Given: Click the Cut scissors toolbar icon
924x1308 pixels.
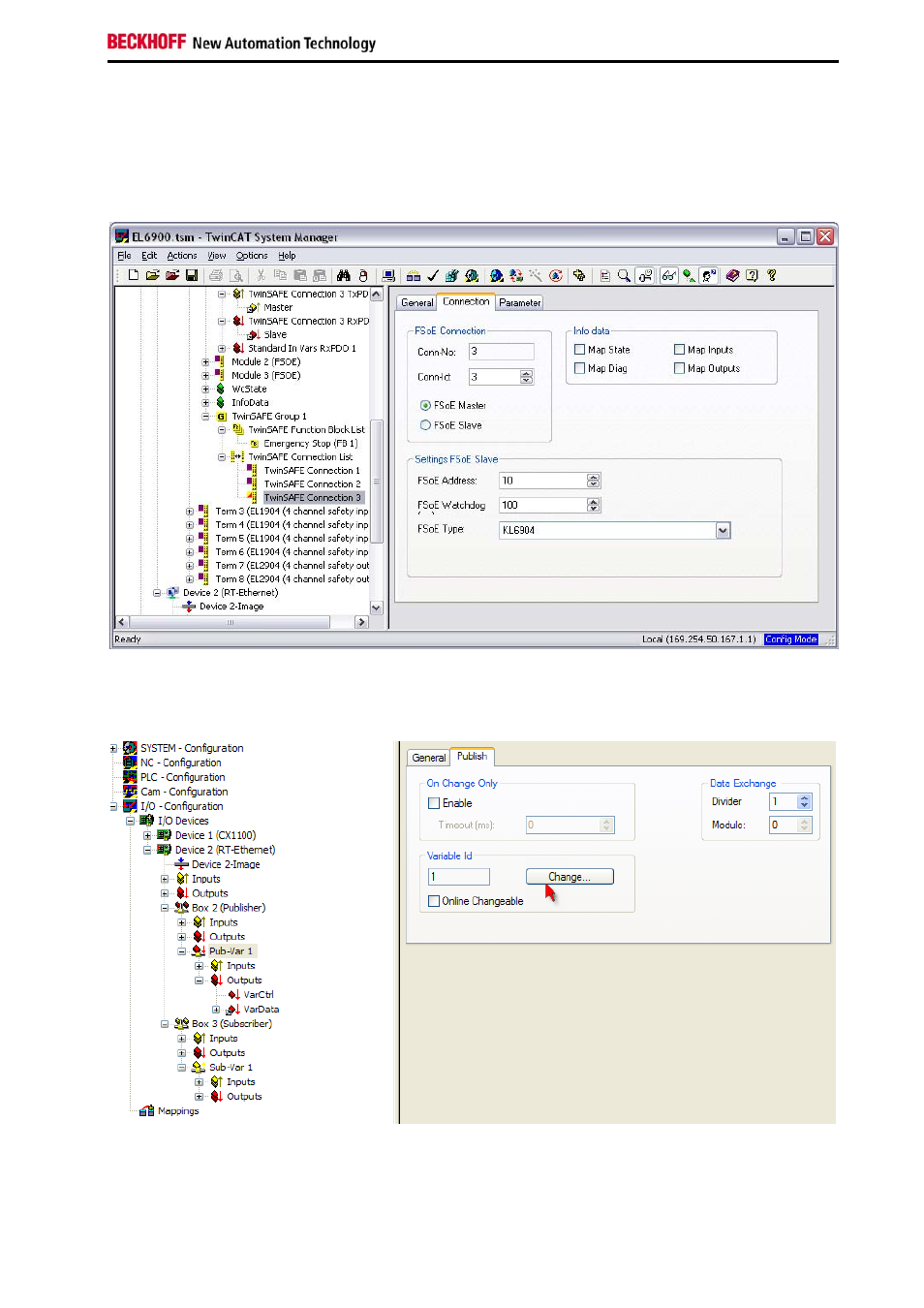Looking at the screenshot, I should coord(261,275).
